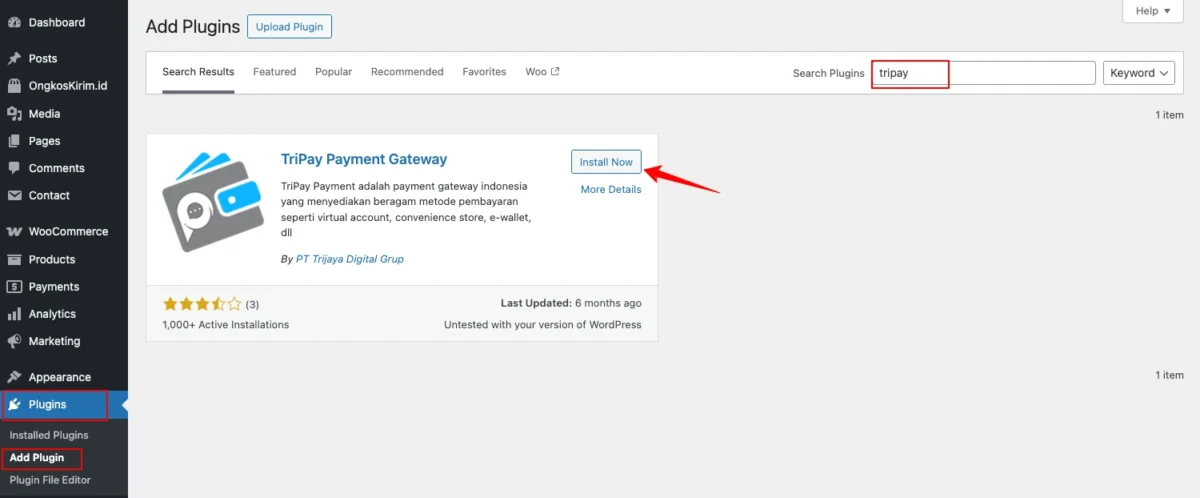The image size is (1200, 498).
Task: Click the Media library icon
Action: (14, 114)
